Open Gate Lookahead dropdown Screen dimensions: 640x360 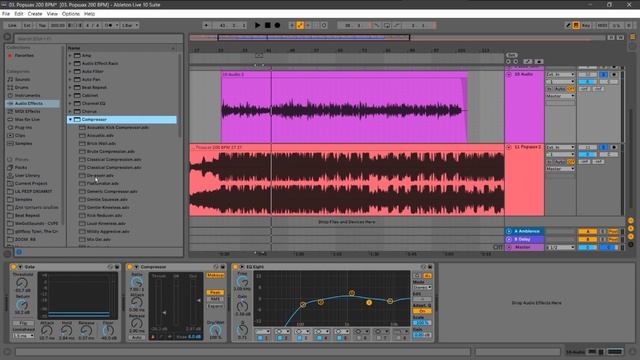[x=24, y=336]
